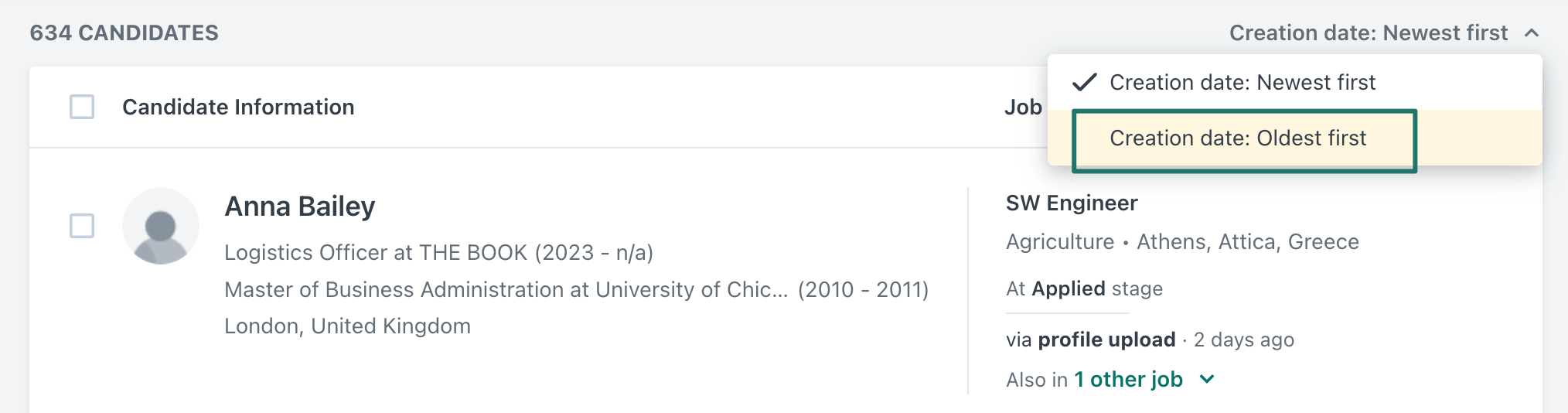Click London, United Kingdom location text
Image resolution: width=1568 pixels, height=413 pixels.
[x=347, y=326]
